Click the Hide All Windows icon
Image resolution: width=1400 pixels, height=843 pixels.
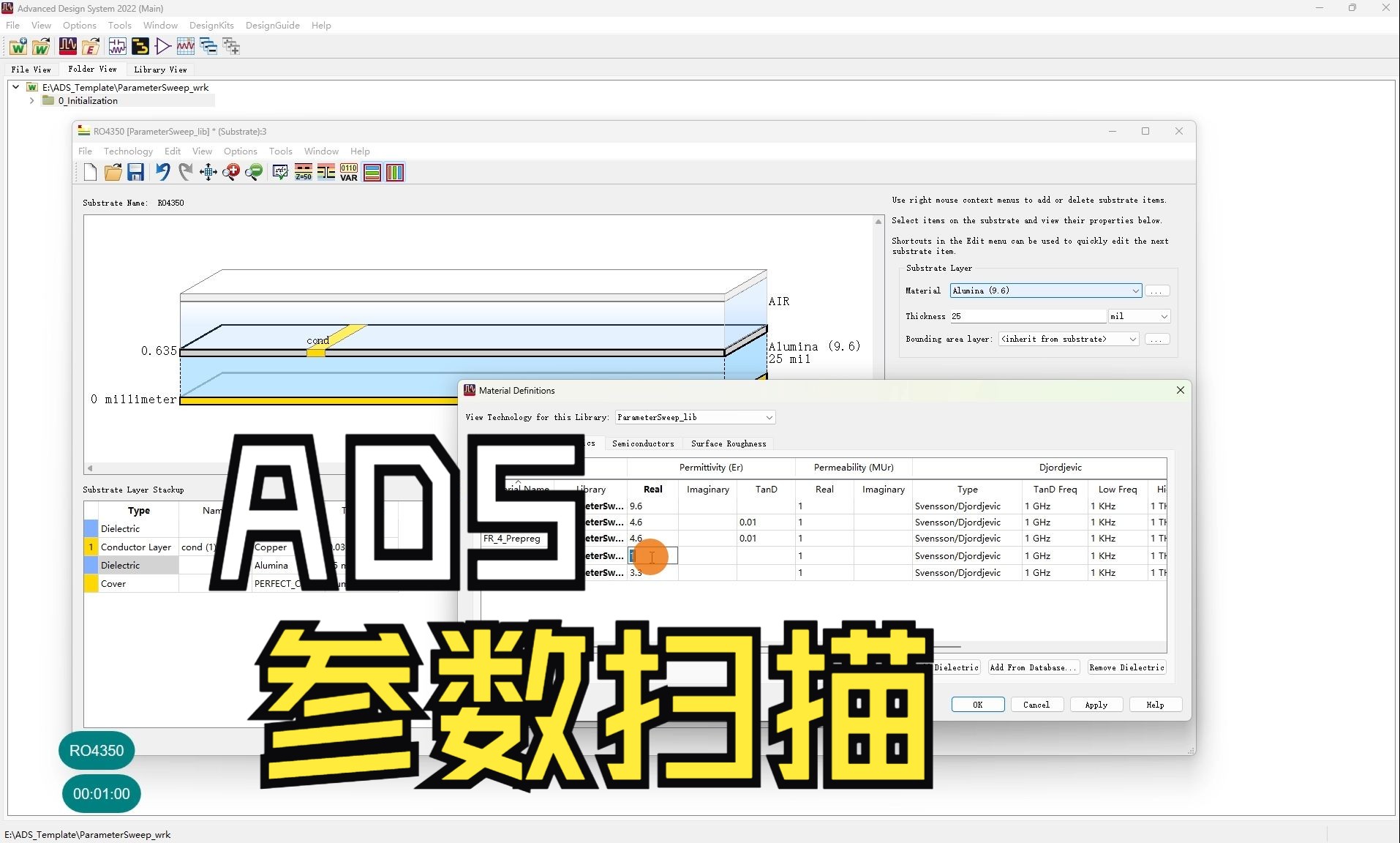click(208, 47)
